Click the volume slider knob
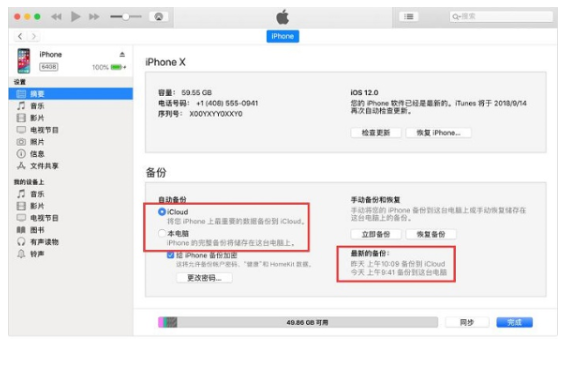 point(126,16)
